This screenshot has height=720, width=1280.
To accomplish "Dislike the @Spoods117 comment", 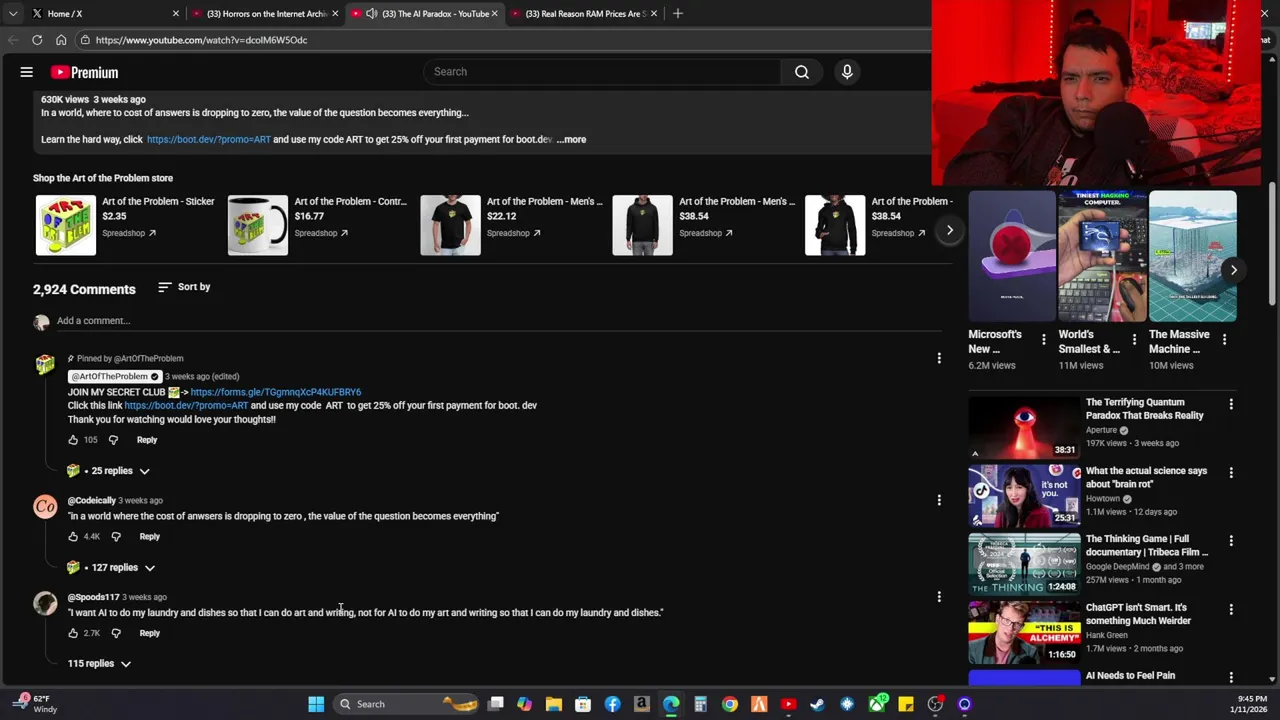I will click(116, 633).
